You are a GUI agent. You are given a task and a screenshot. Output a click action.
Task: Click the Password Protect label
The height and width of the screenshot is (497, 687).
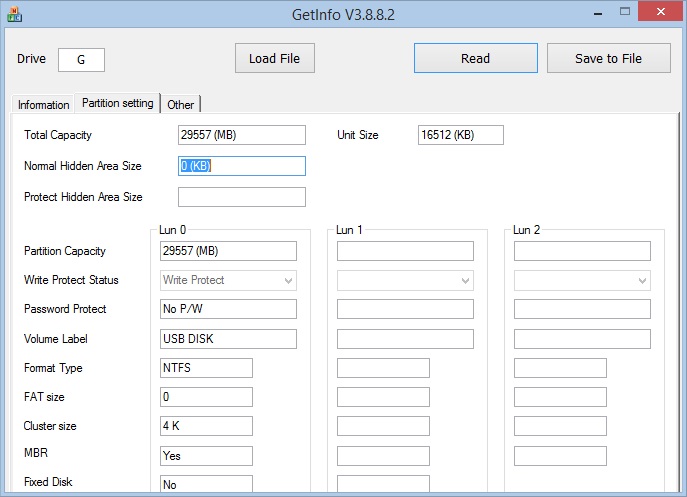(65, 309)
